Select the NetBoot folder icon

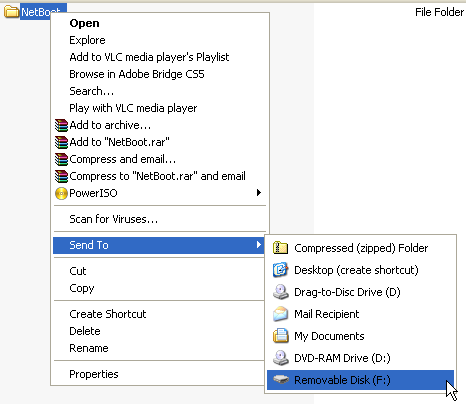point(11,12)
